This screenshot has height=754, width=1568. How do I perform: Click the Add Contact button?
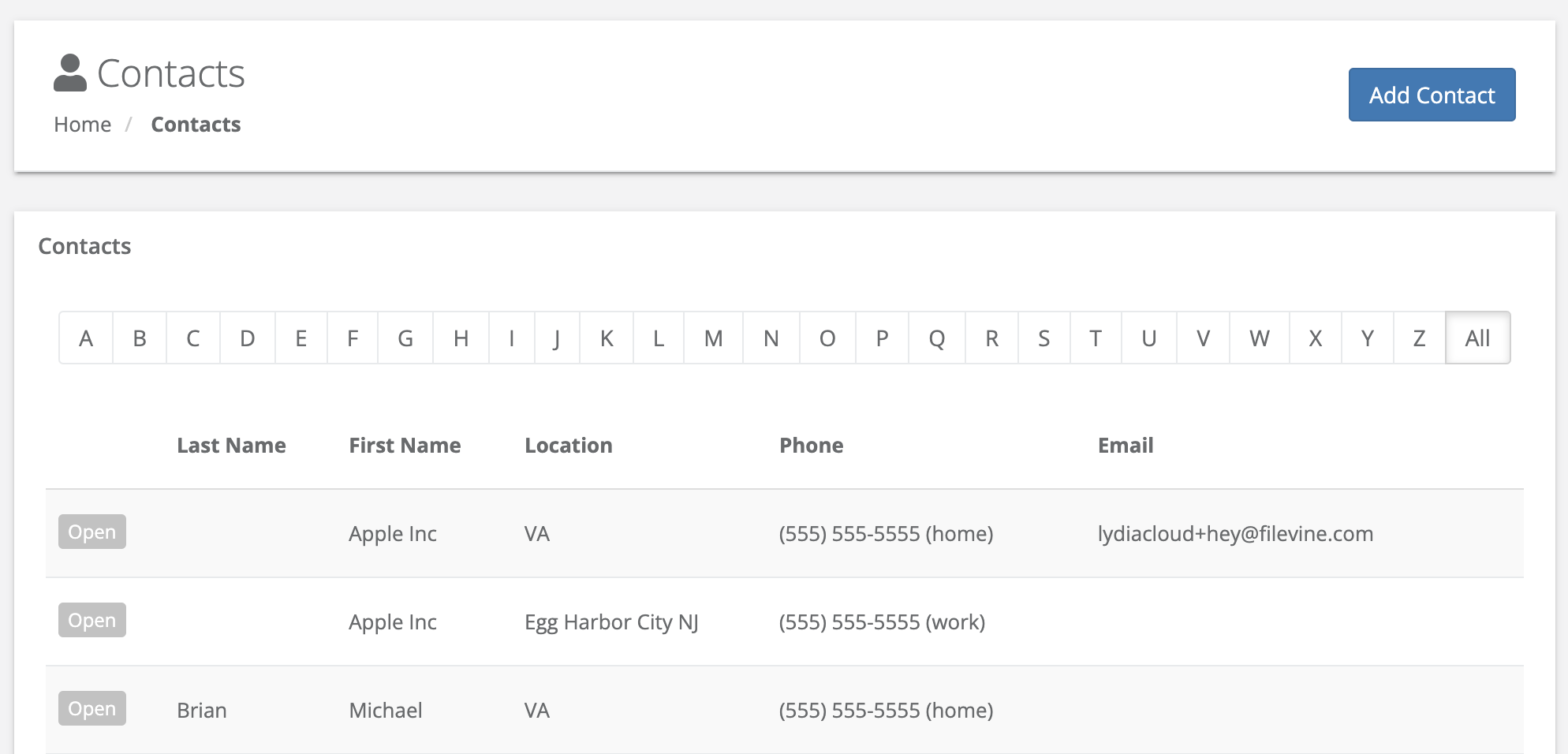point(1432,95)
